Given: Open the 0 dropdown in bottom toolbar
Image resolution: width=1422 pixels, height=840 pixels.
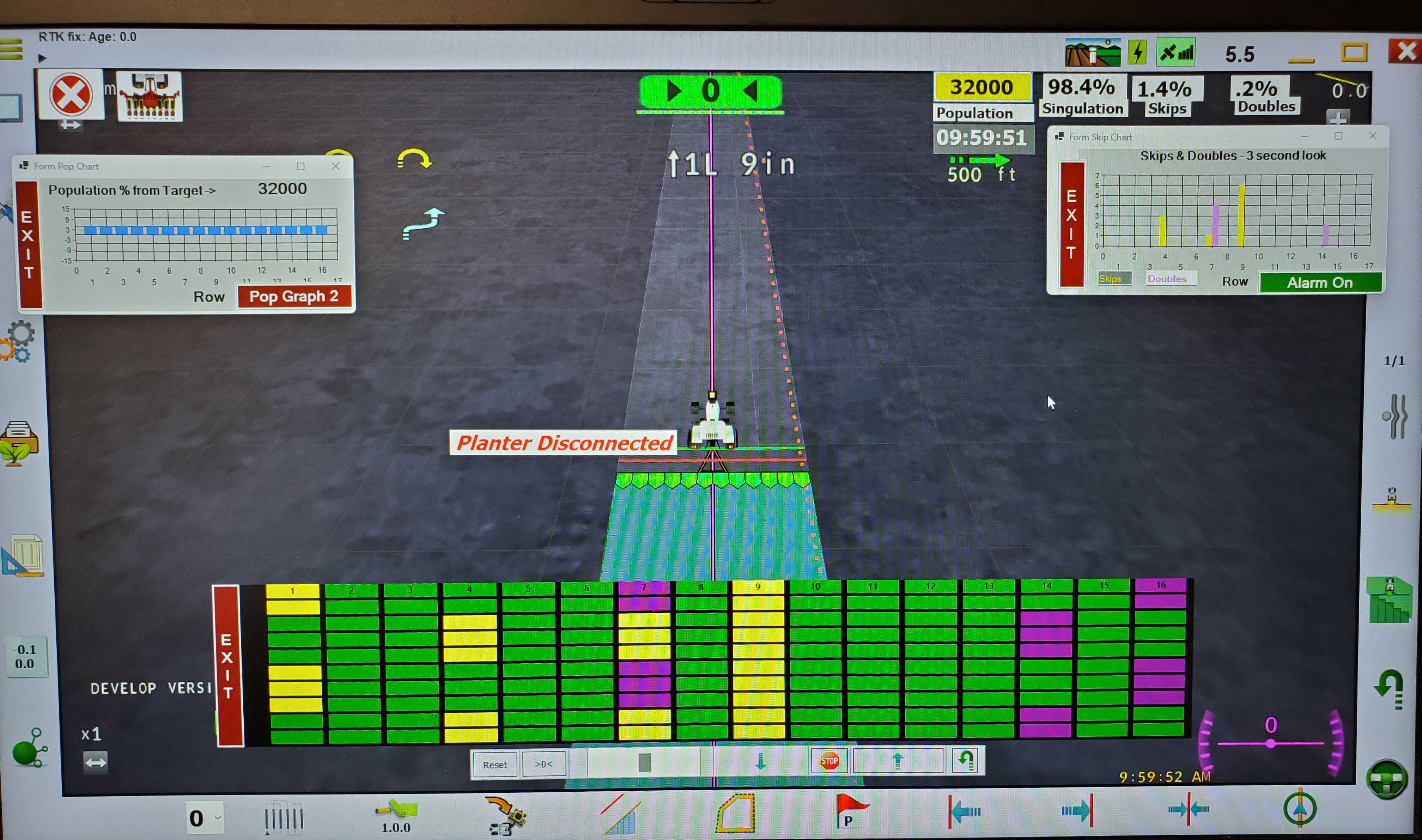Looking at the screenshot, I should [x=205, y=818].
